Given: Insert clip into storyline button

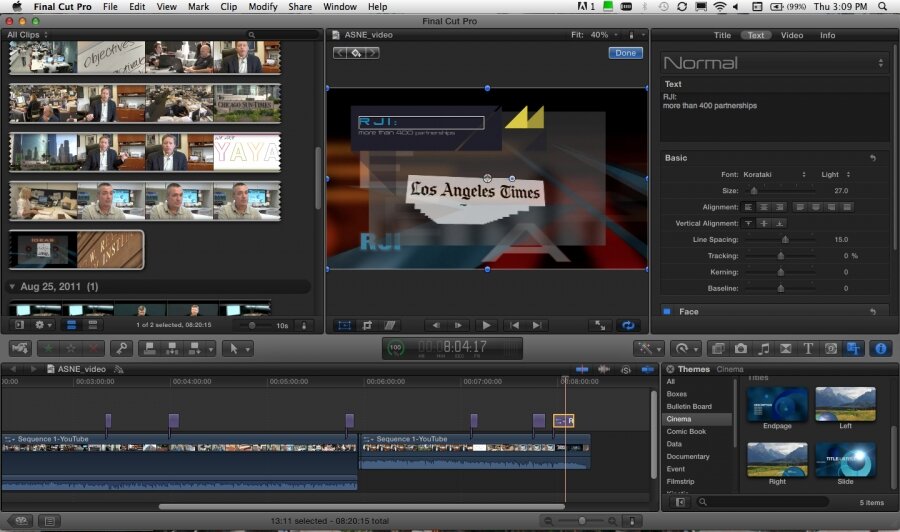Looking at the screenshot, I should pyautogui.click(x=172, y=348).
